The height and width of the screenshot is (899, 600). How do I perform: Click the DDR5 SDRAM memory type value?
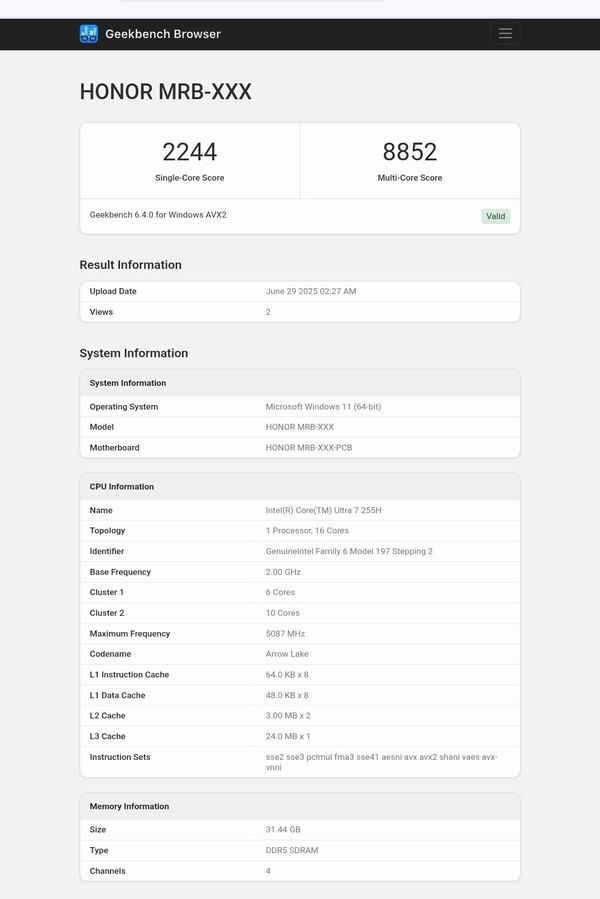[x=294, y=850]
